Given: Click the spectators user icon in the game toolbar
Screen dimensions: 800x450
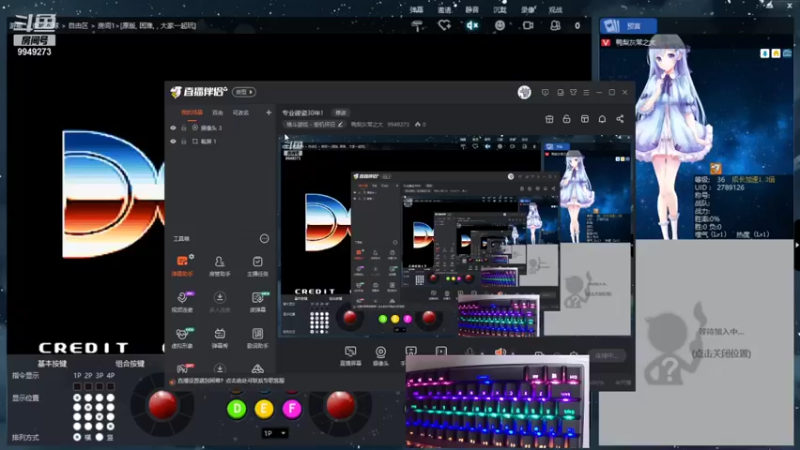Looking at the screenshot, I should click(x=555, y=25).
